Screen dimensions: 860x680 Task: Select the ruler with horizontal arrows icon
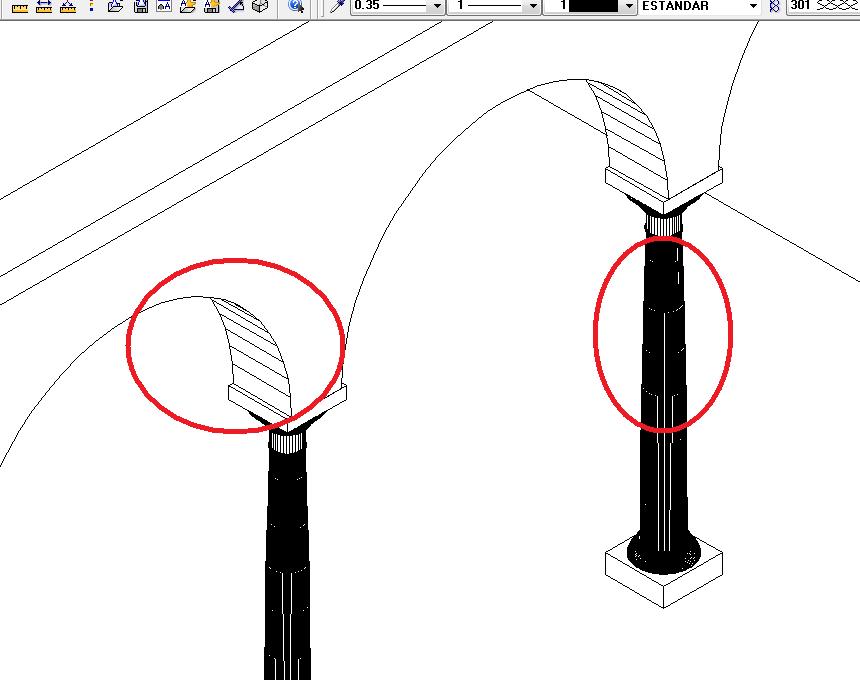click(x=43, y=6)
